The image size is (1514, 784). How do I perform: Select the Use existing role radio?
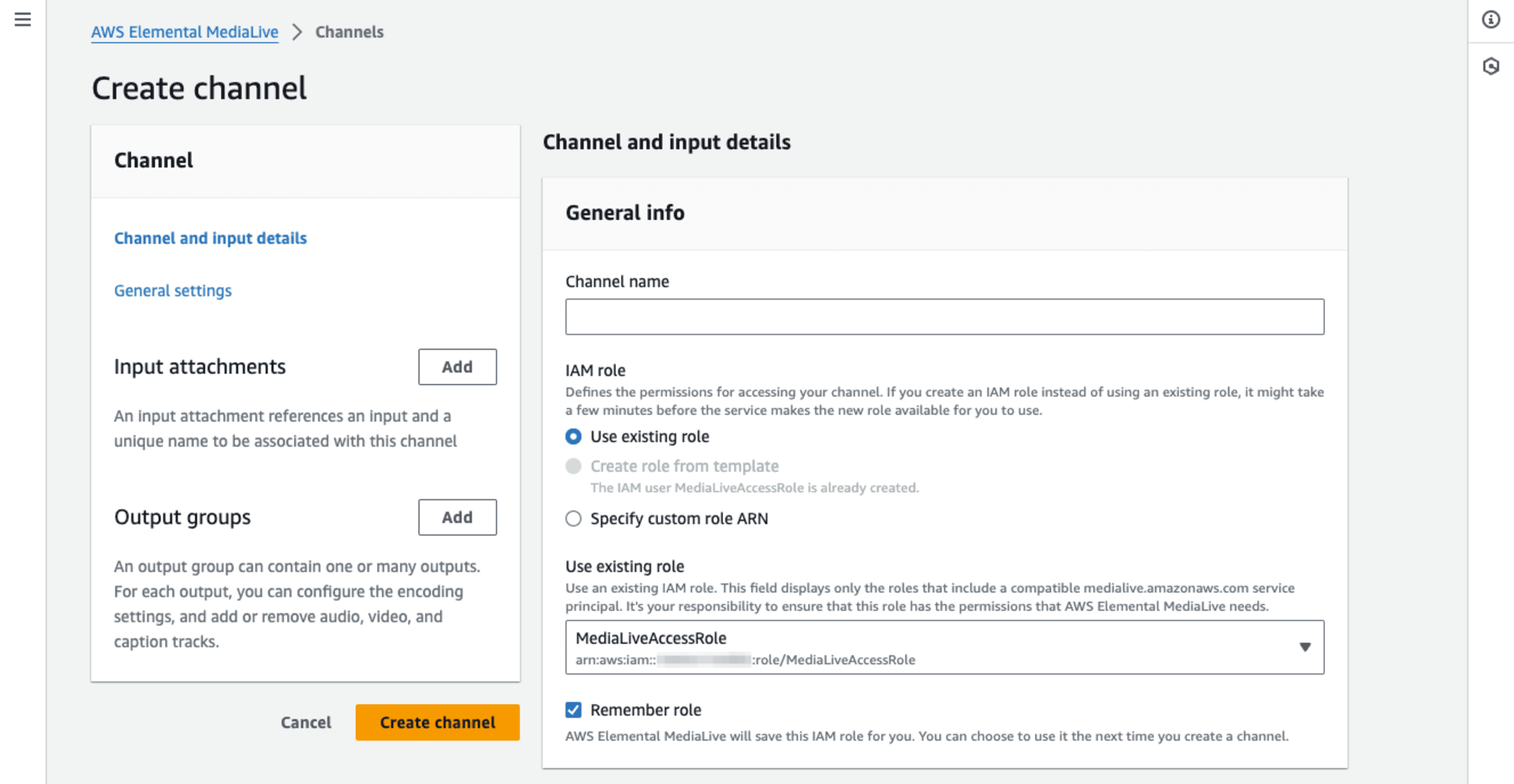574,437
